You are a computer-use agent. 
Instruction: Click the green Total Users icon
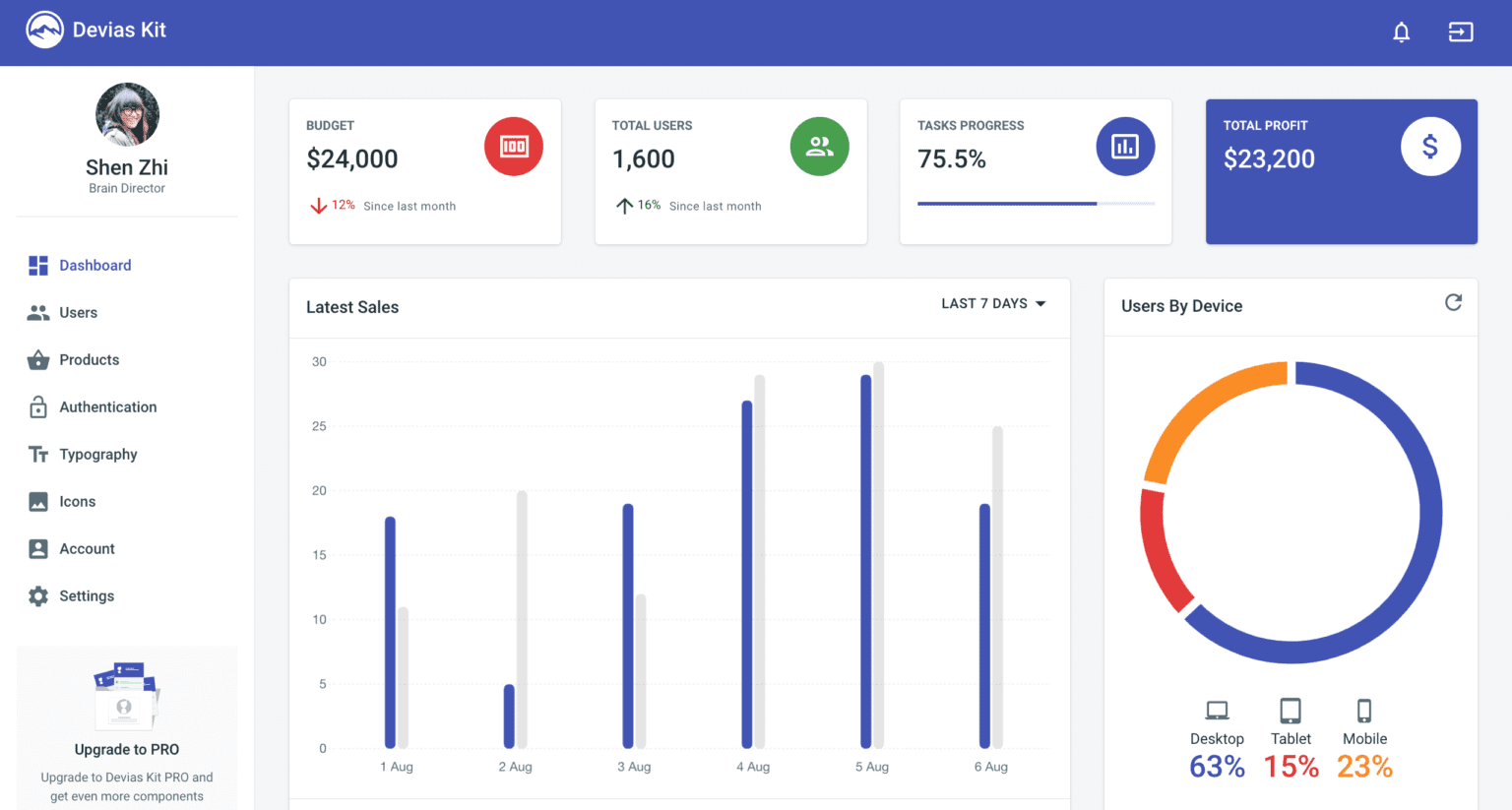(x=819, y=146)
